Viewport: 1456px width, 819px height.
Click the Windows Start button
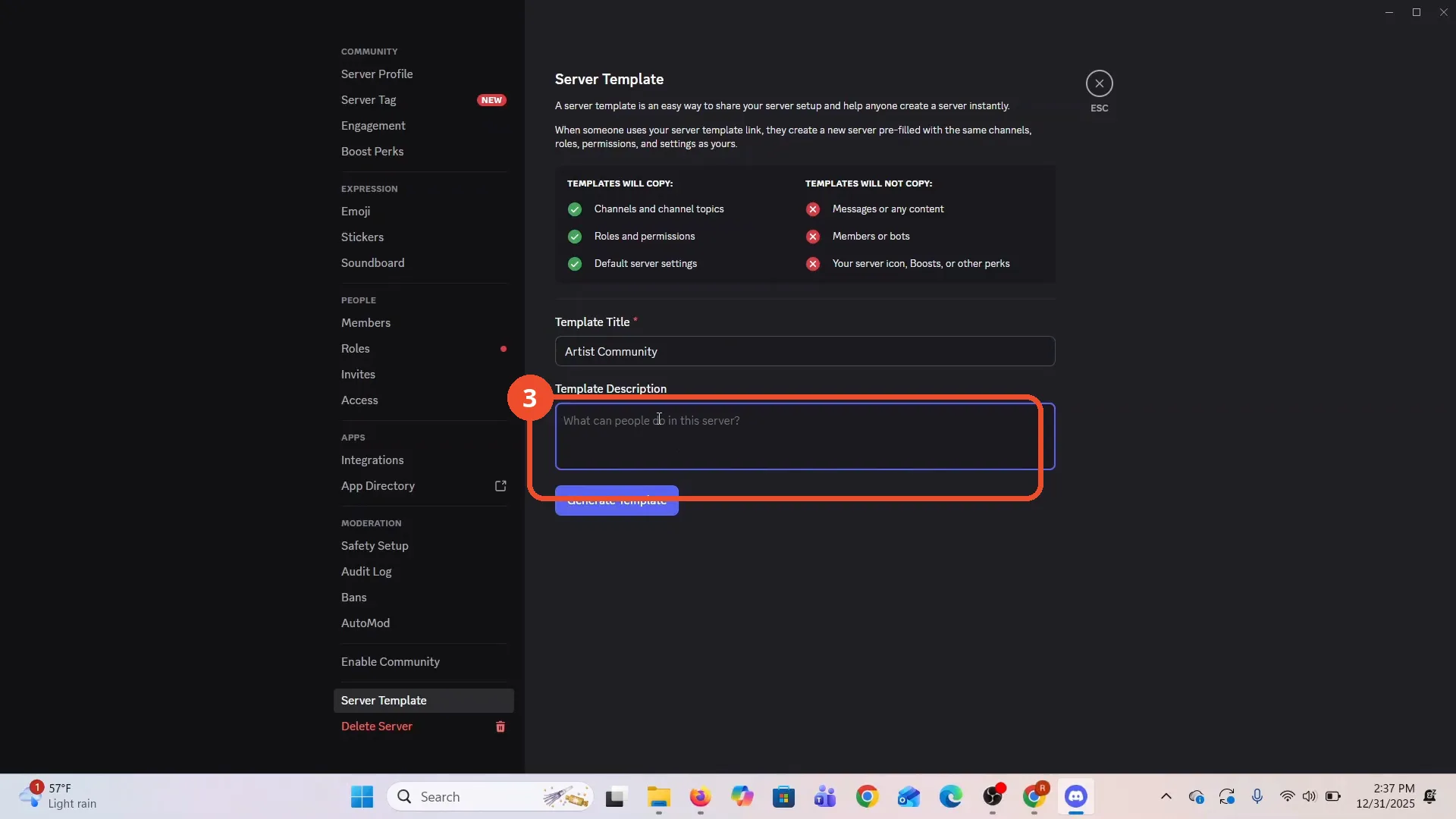point(362,796)
